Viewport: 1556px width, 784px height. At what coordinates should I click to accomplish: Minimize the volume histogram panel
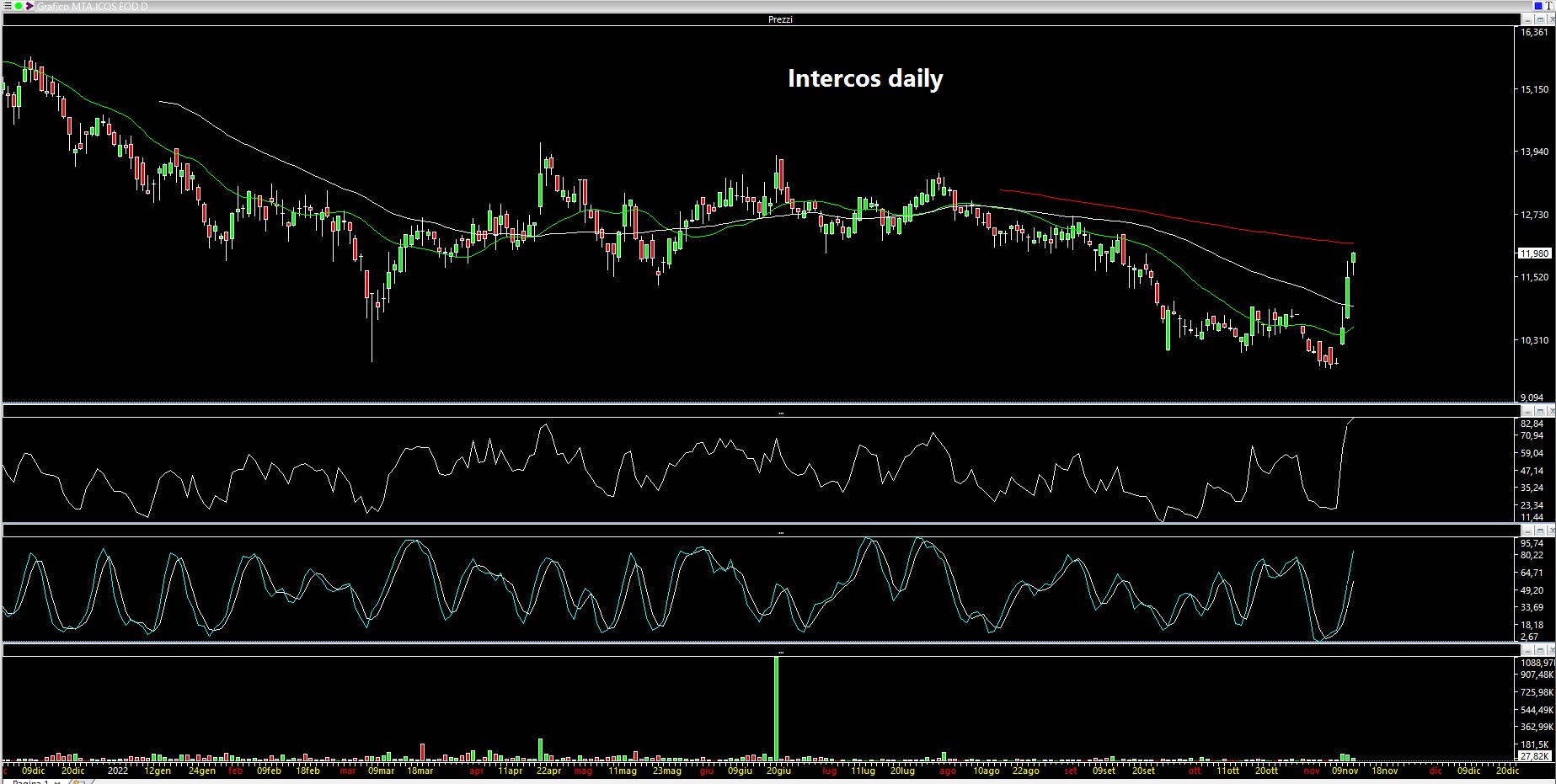coord(1527,650)
